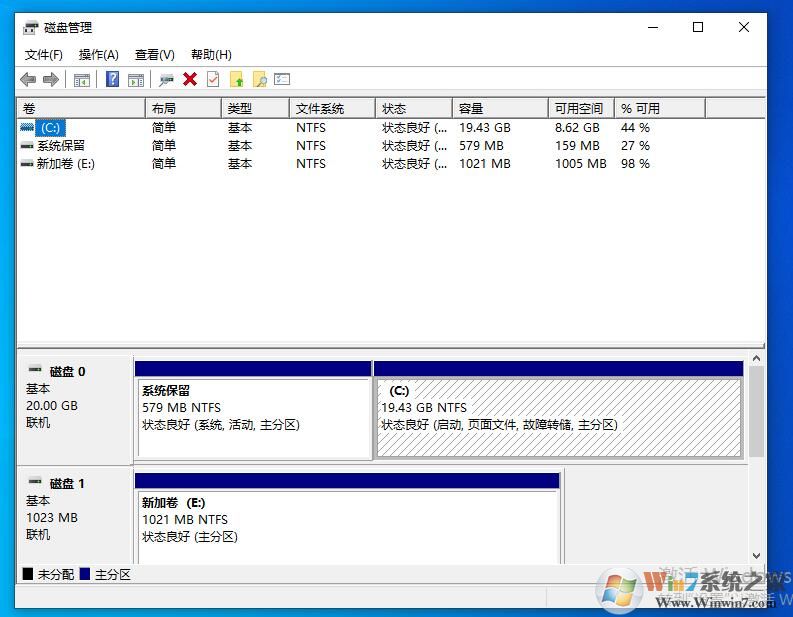Screen dimensions: 793x617
Task: Click the red X delete icon
Action: [x=190, y=80]
